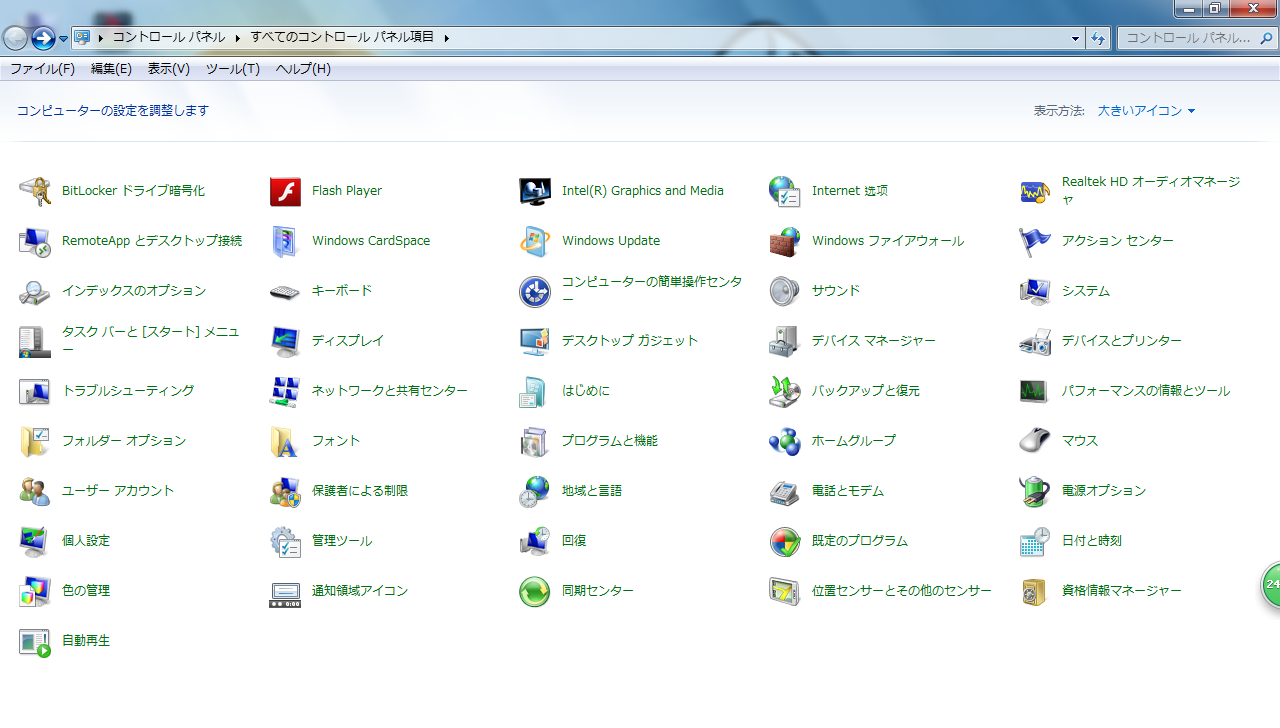The height and width of the screenshot is (728, 1280).
Task: Open the キーボード keyboard icon
Action: pyautogui.click(x=285, y=291)
